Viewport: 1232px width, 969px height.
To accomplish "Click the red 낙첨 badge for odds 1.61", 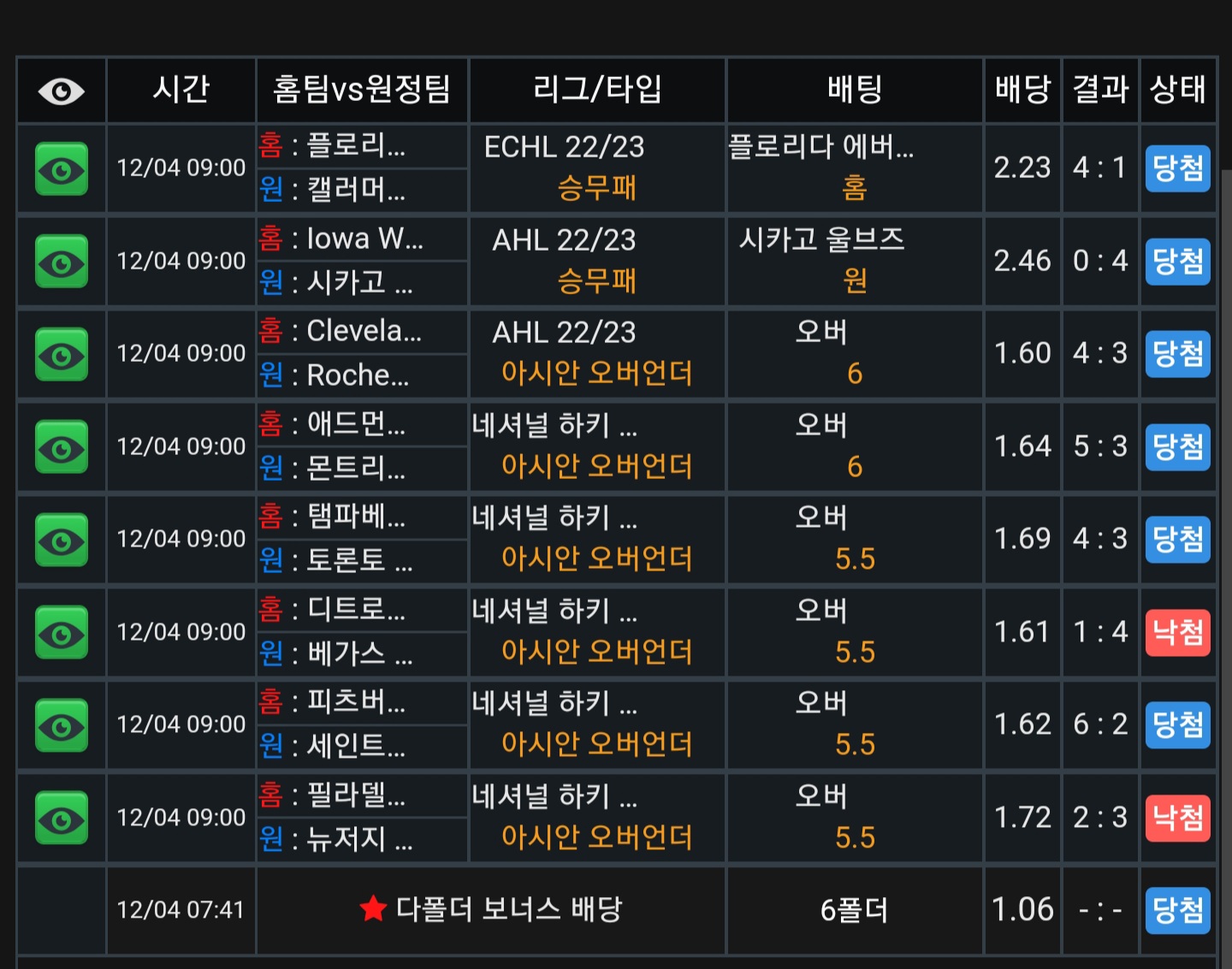I will [x=1178, y=633].
